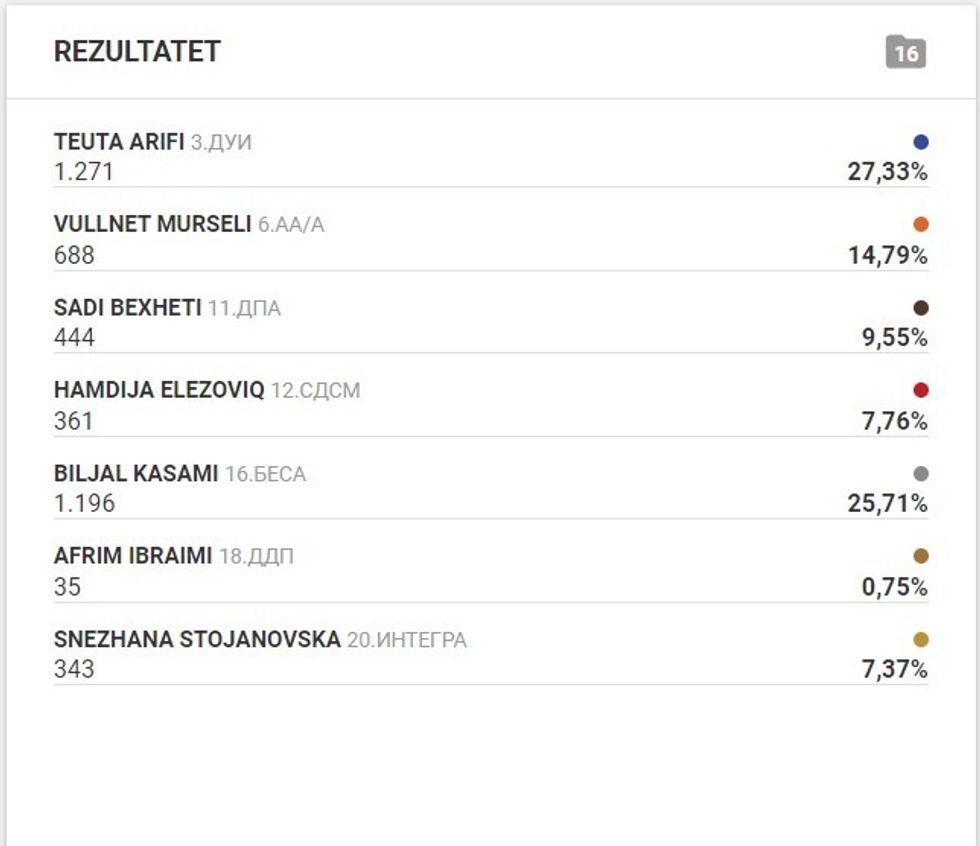Click the orange dot next to VULLNET MURSELI
The width and height of the screenshot is (980, 846).
click(x=920, y=224)
